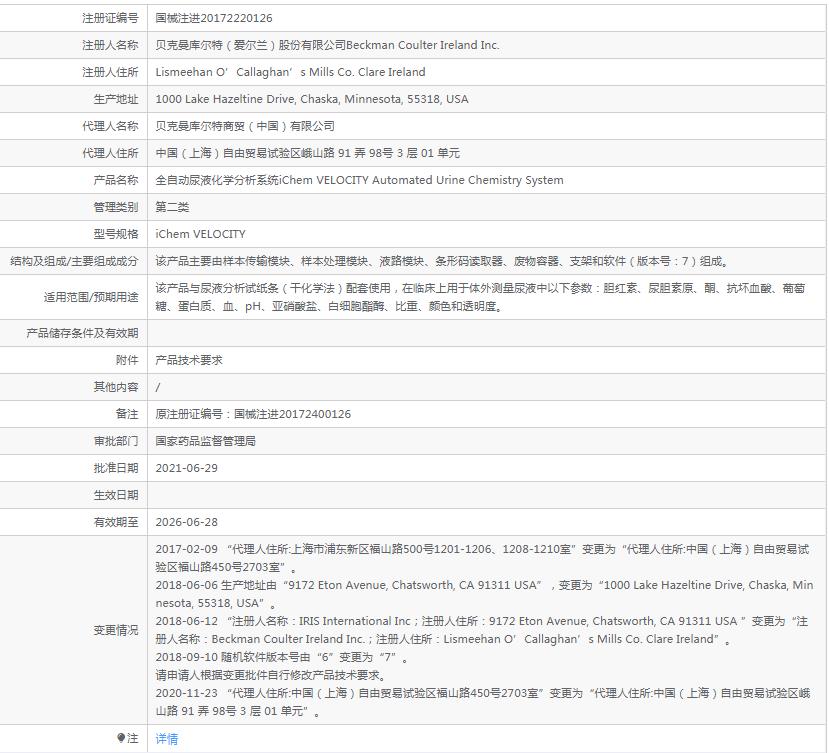Click the 注册人住所 label
Screen dimensions: 829x753
coord(110,72)
